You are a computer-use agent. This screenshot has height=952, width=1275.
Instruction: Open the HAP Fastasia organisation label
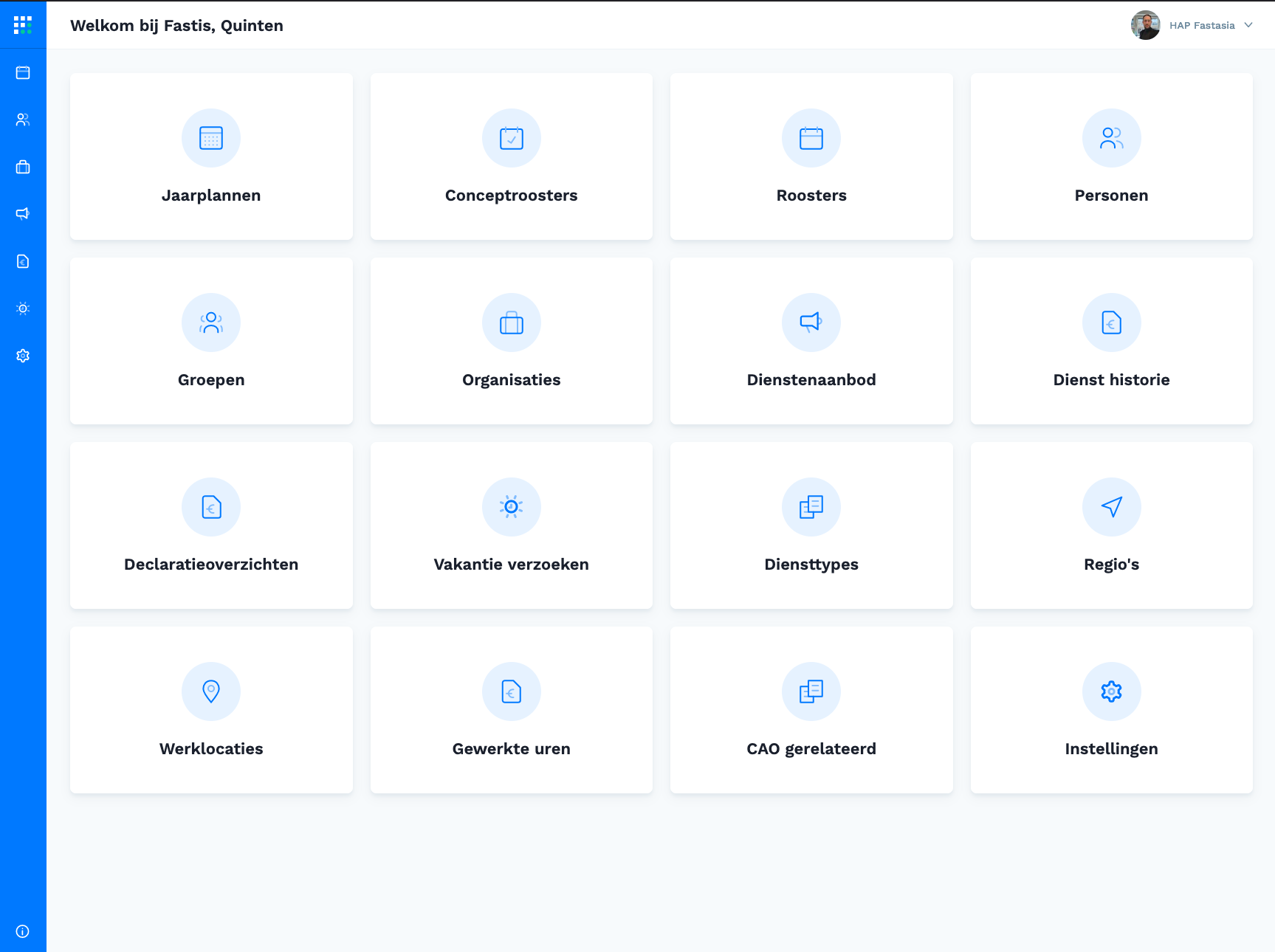click(x=1202, y=25)
